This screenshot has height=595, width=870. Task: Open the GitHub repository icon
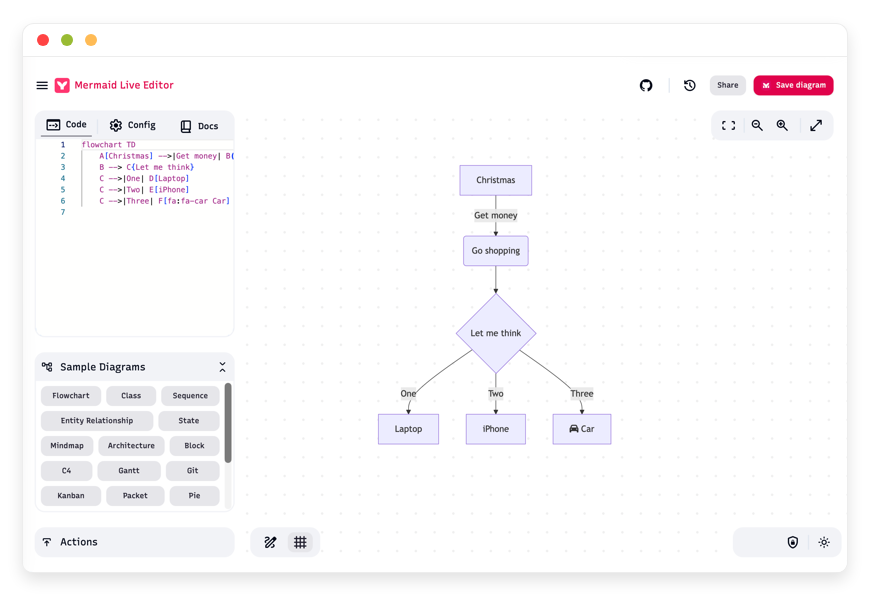pos(646,85)
